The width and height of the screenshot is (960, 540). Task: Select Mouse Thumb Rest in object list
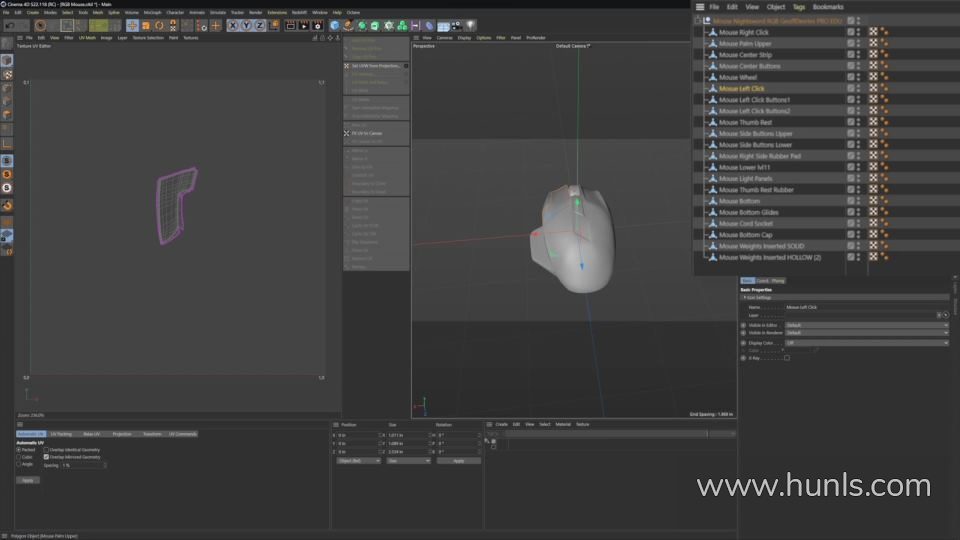745,122
